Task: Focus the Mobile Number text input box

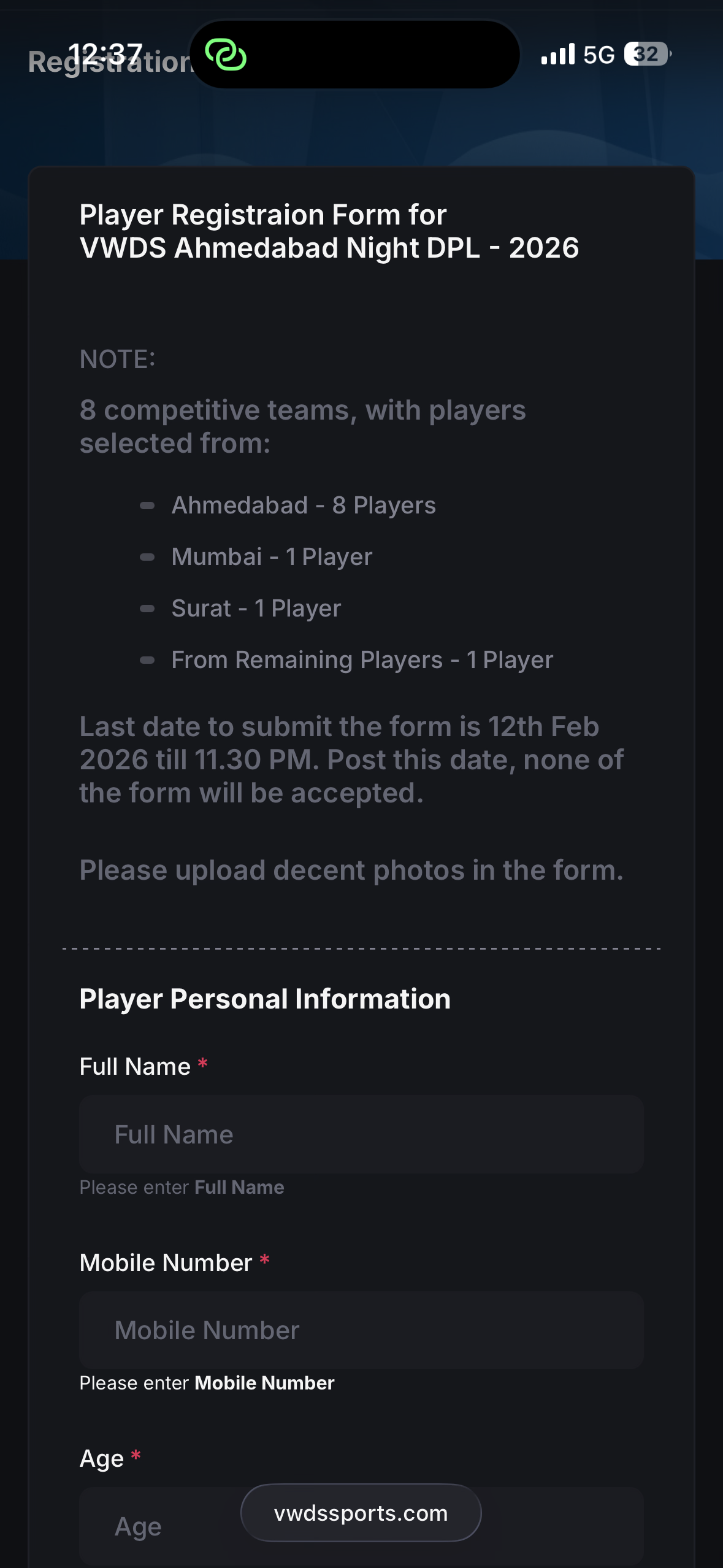Action: point(361,1330)
